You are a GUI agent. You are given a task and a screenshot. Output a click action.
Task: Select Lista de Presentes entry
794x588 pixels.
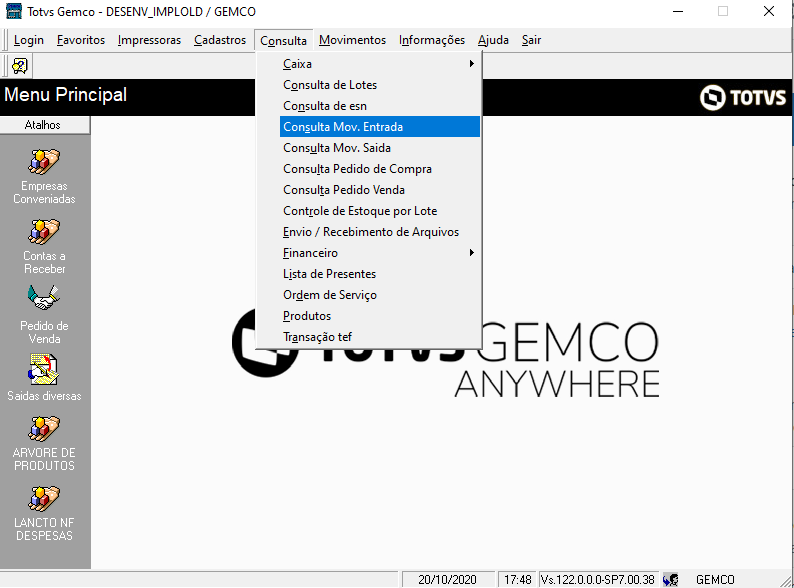tap(380, 274)
